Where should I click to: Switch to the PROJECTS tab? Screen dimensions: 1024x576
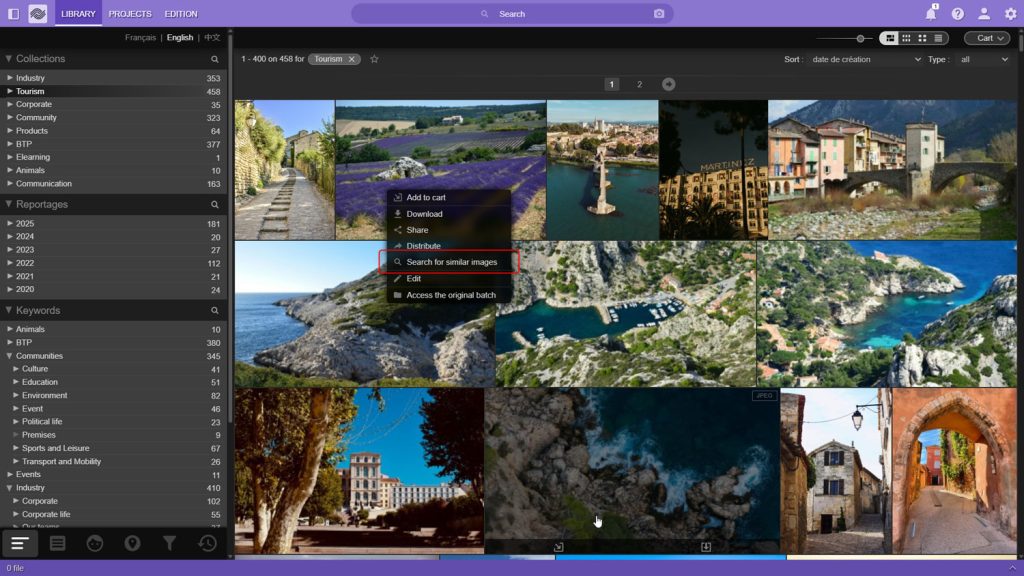tap(130, 14)
